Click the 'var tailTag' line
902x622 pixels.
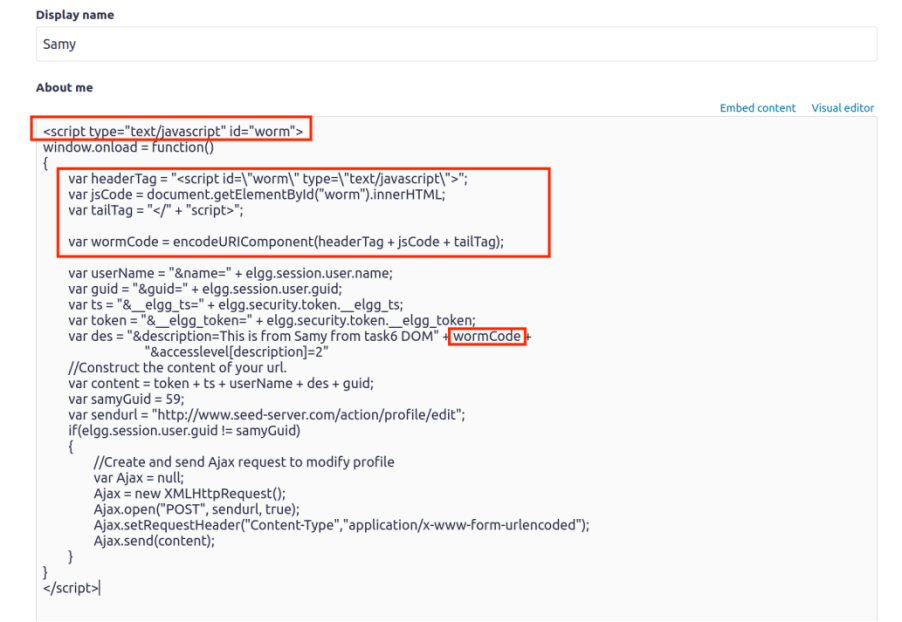coord(155,211)
